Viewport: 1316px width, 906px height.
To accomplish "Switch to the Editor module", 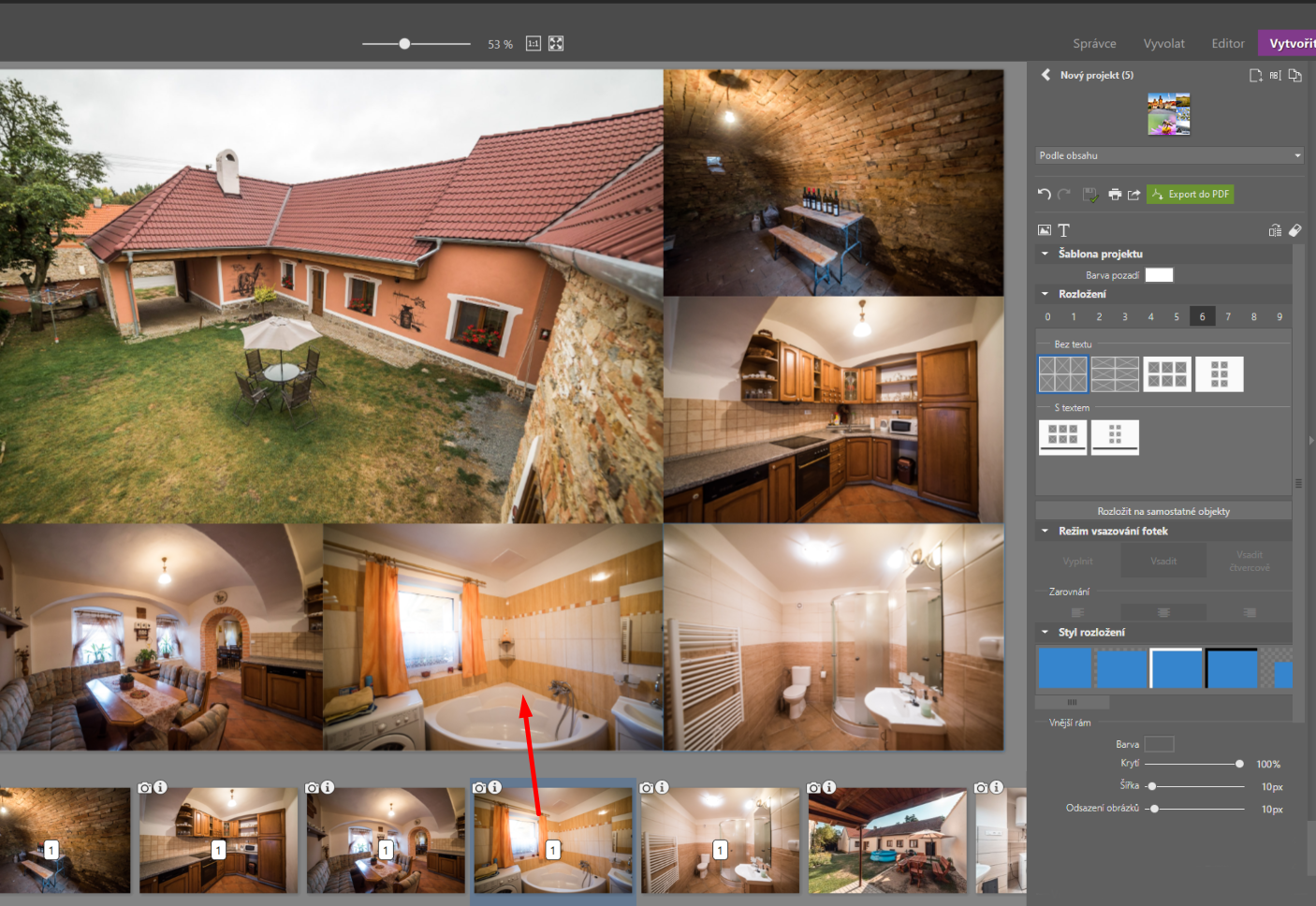I will click(x=1228, y=43).
